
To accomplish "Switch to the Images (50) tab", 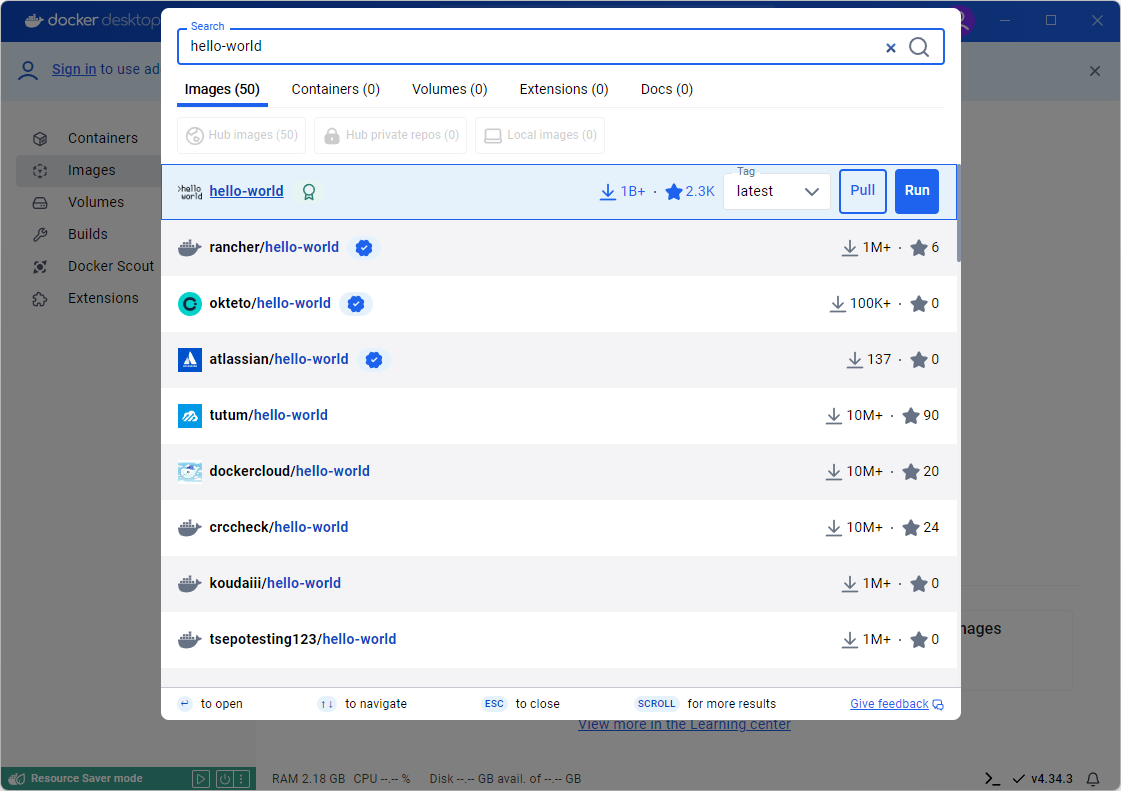I will point(222,89).
